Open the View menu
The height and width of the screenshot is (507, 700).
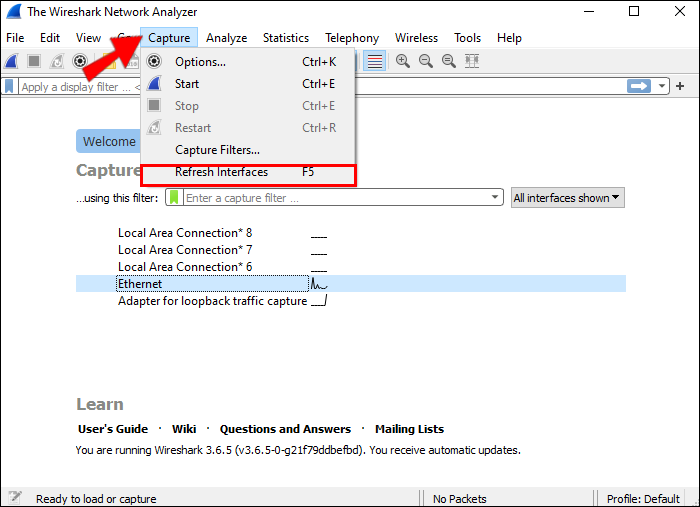point(88,38)
